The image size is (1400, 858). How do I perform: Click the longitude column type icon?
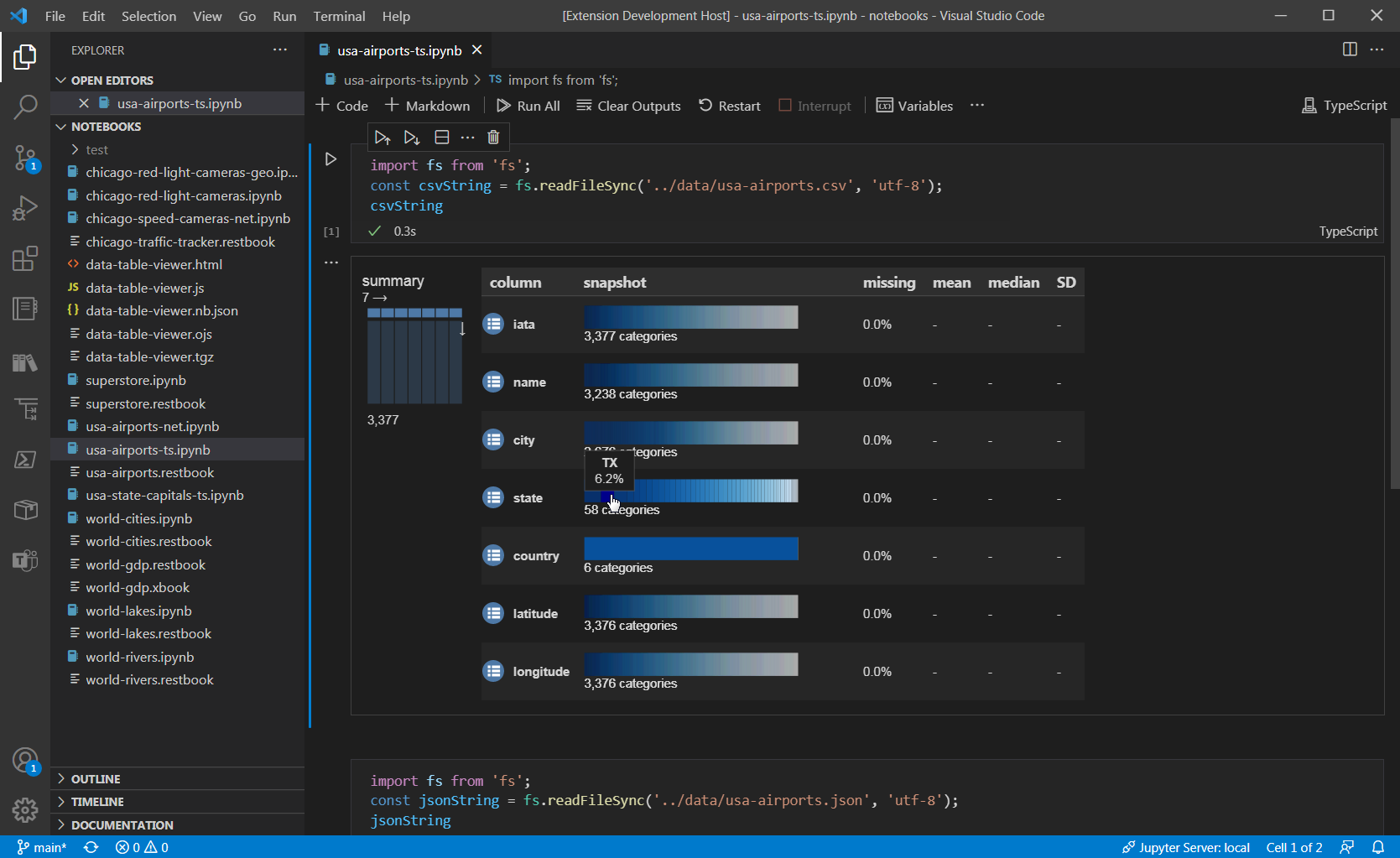click(493, 671)
